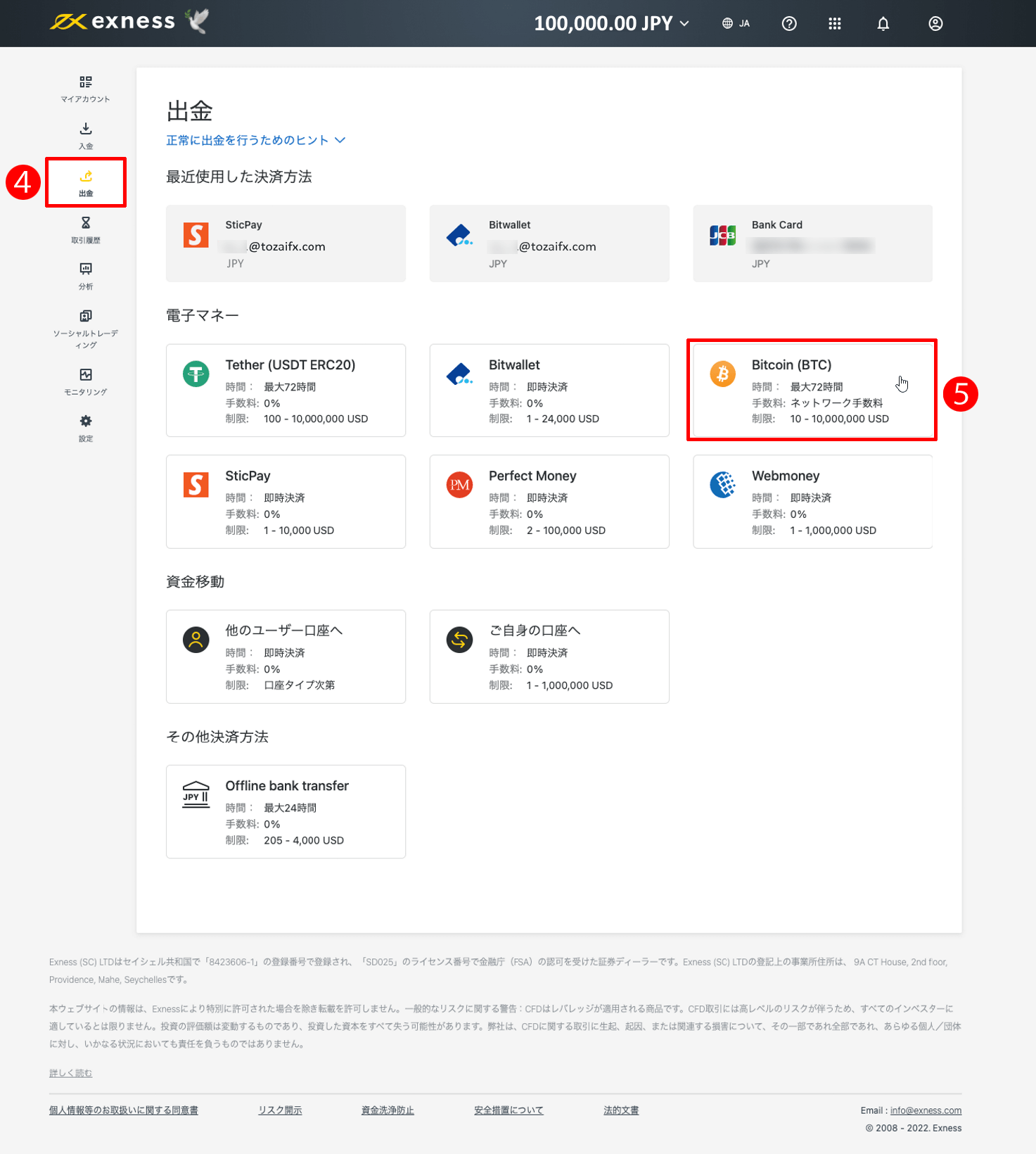This screenshot has height=1154, width=1036.
Task: Open 取引履歴 transaction history
Action: (86, 230)
